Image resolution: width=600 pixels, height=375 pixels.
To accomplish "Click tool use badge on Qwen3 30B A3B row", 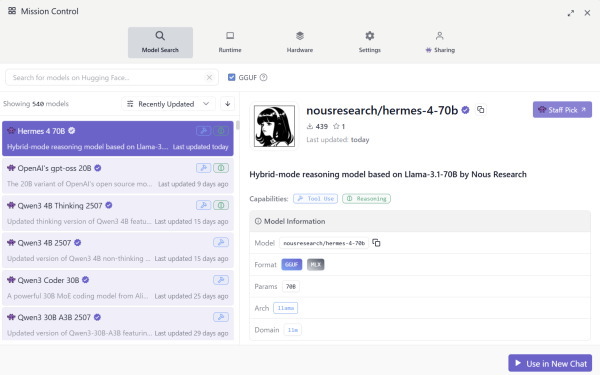I will click(x=221, y=317).
